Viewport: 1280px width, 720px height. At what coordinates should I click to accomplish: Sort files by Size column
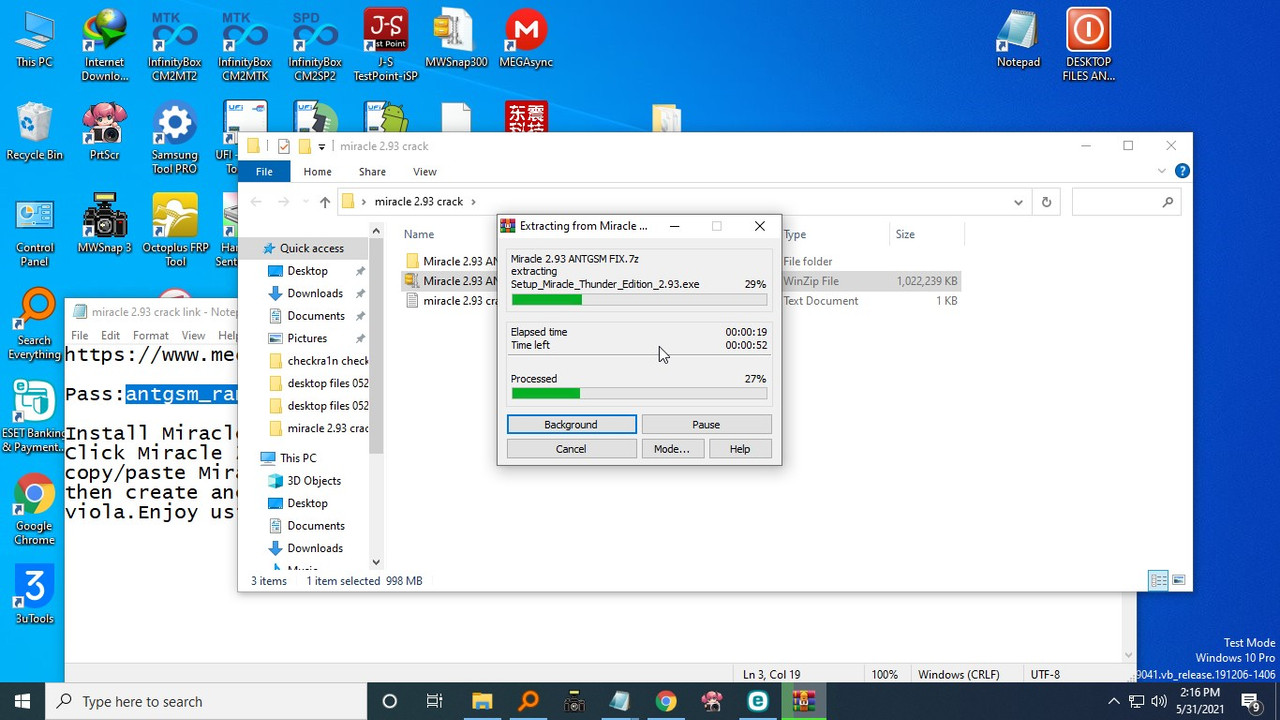[x=905, y=234]
